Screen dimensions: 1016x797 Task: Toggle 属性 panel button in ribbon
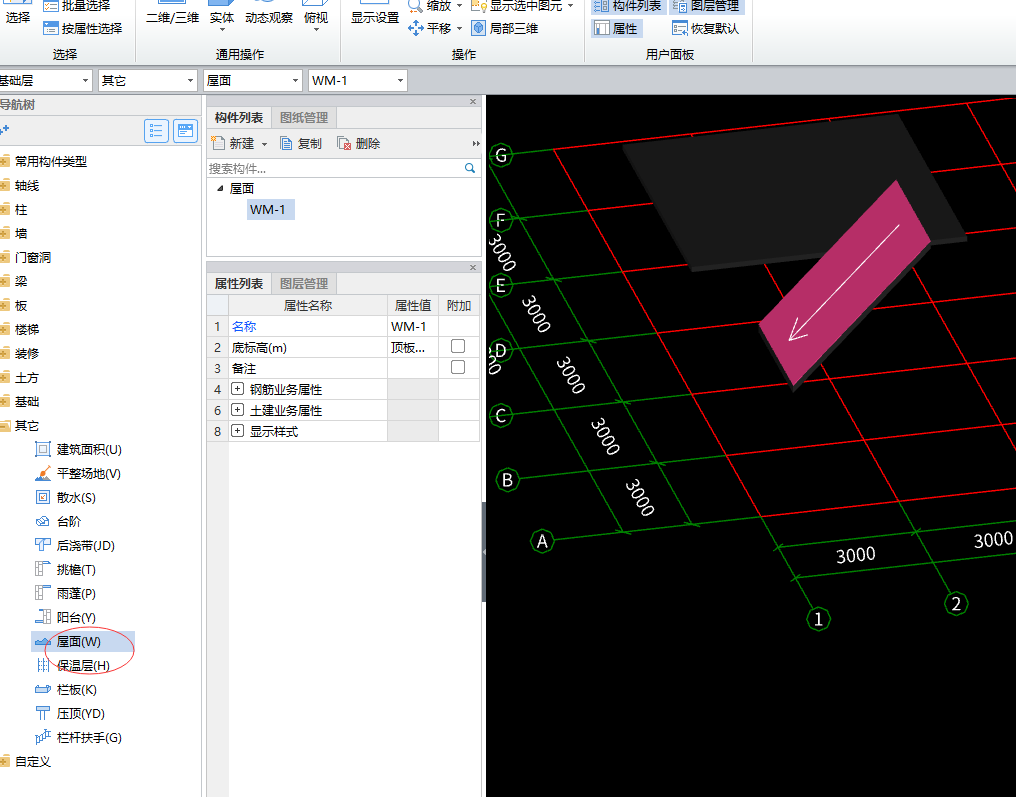[616, 29]
